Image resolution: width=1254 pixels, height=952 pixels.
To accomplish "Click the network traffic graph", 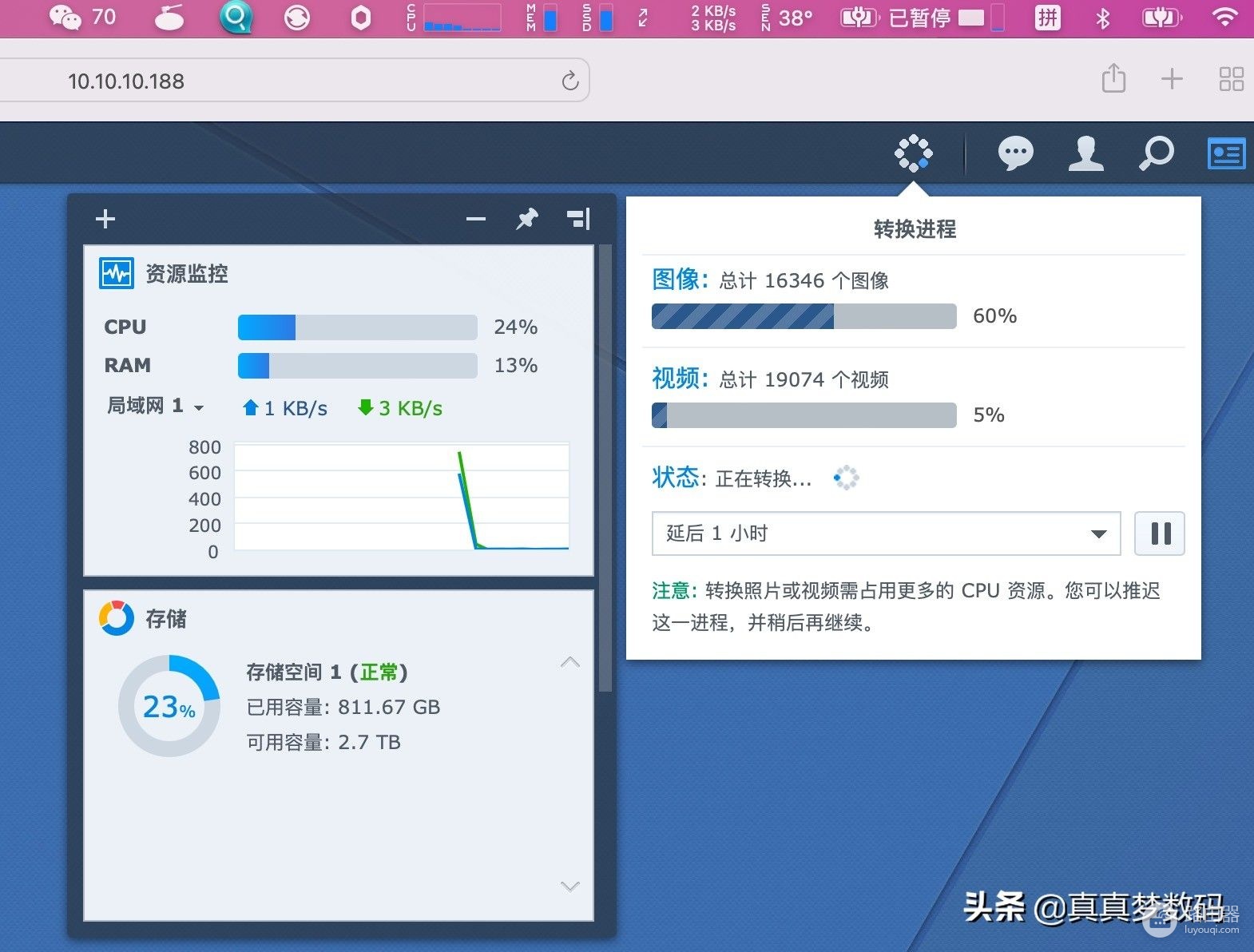I will click(402, 497).
